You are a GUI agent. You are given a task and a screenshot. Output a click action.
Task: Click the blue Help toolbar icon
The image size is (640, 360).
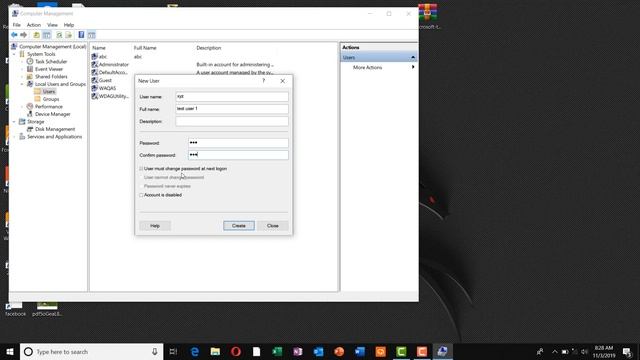click(81, 35)
